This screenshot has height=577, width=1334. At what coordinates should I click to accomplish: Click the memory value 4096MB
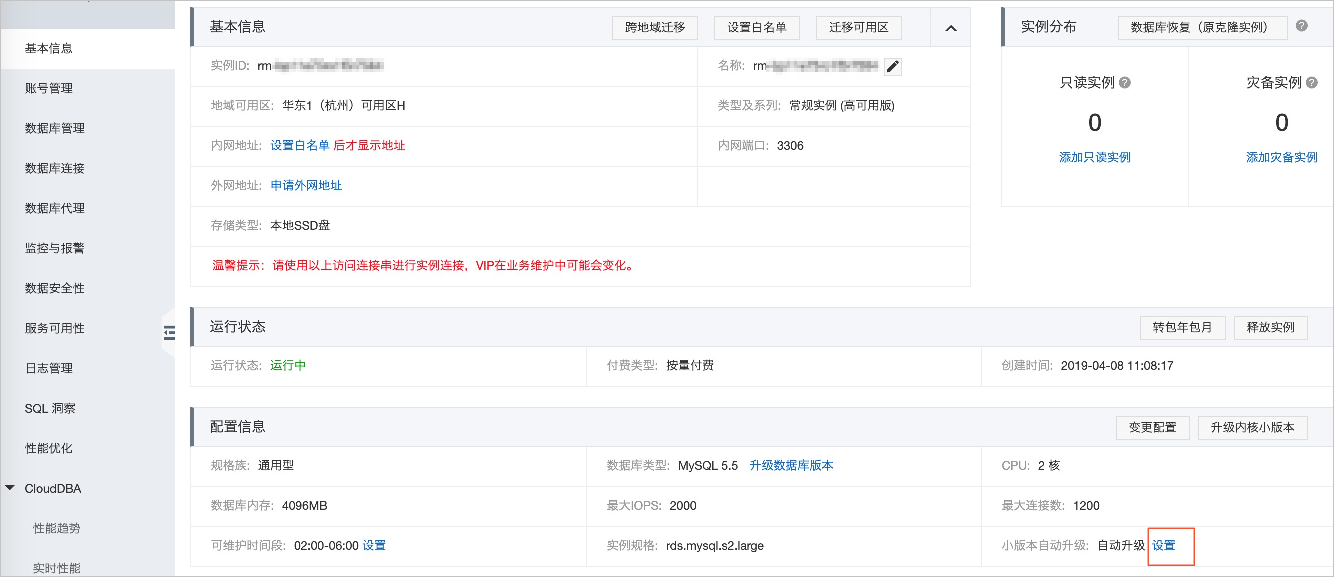[x=305, y=505]
